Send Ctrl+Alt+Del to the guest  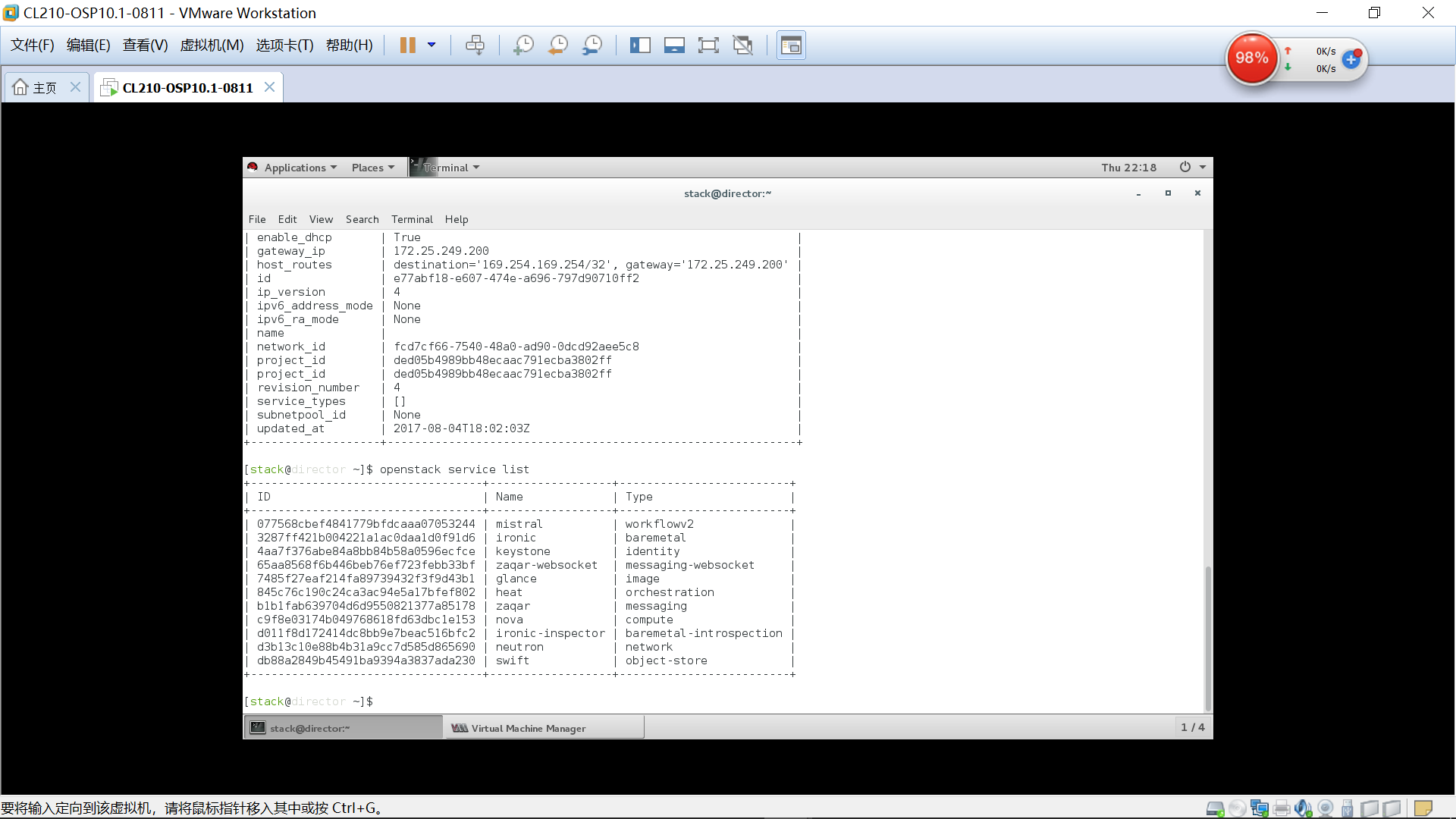pos(475,45)
